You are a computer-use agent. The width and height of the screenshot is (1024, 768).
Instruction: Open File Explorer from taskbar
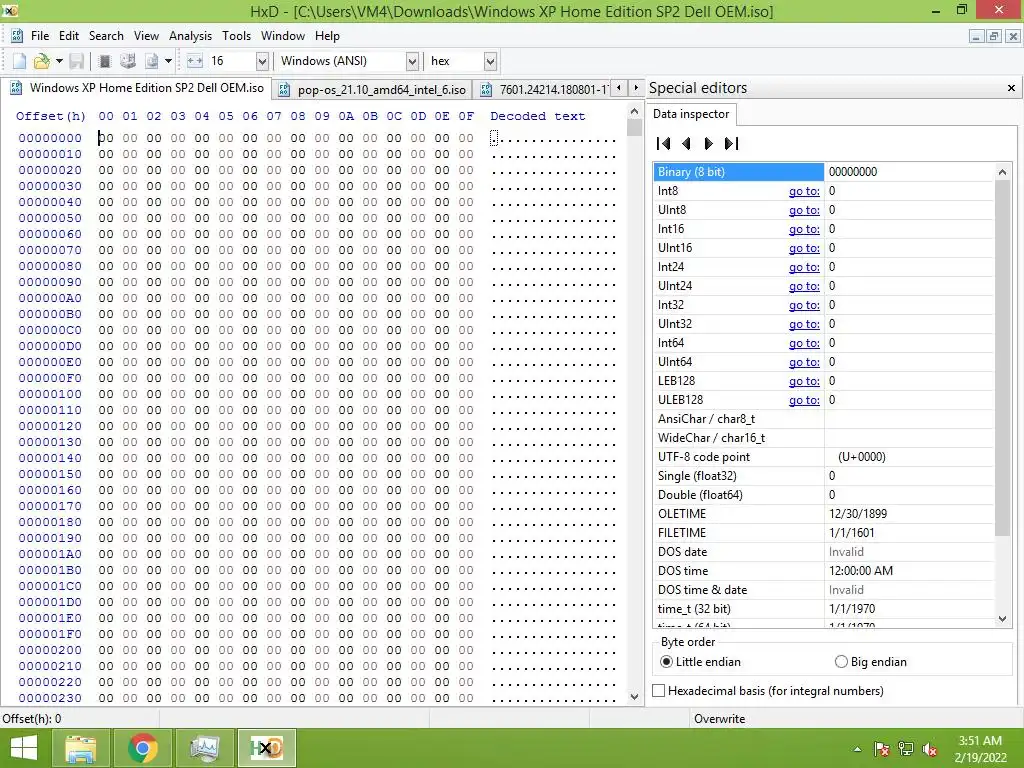80,748
